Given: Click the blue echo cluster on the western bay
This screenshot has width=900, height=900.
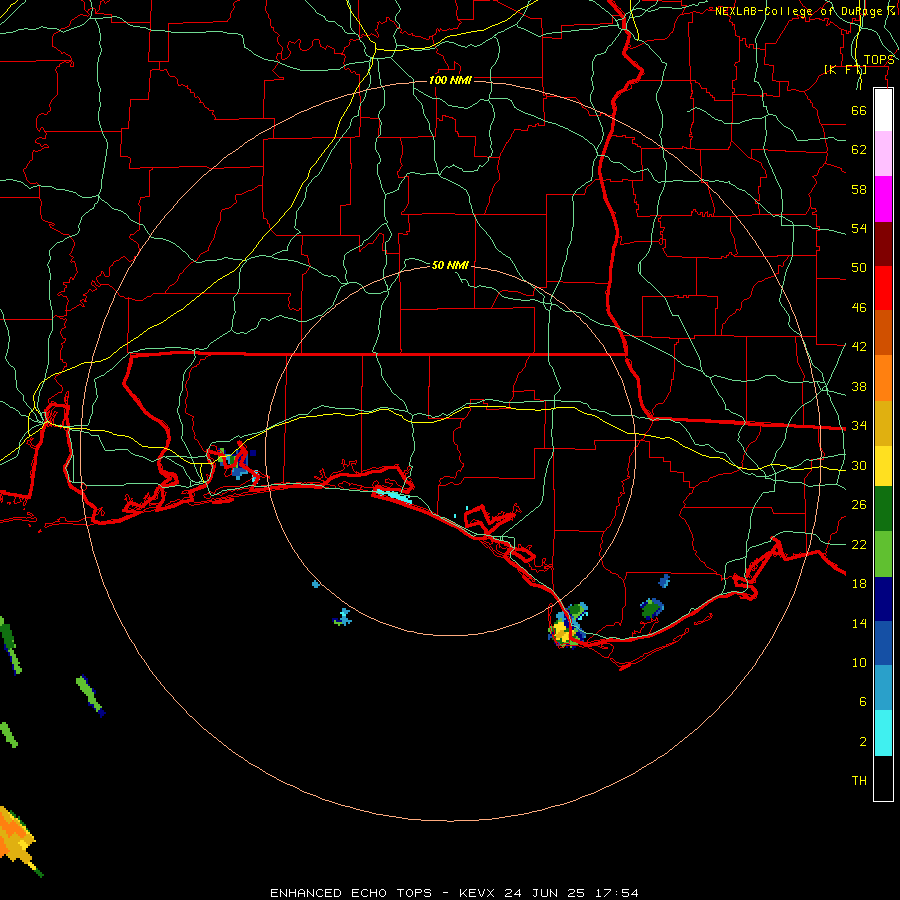Looking at the screenshot, I should [x=237, y=464].
